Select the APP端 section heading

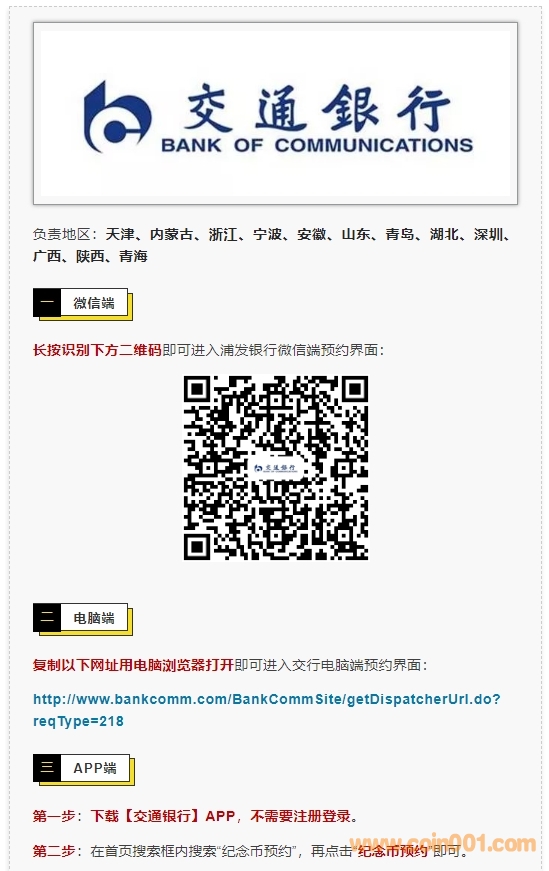click(x=95, y=768)
